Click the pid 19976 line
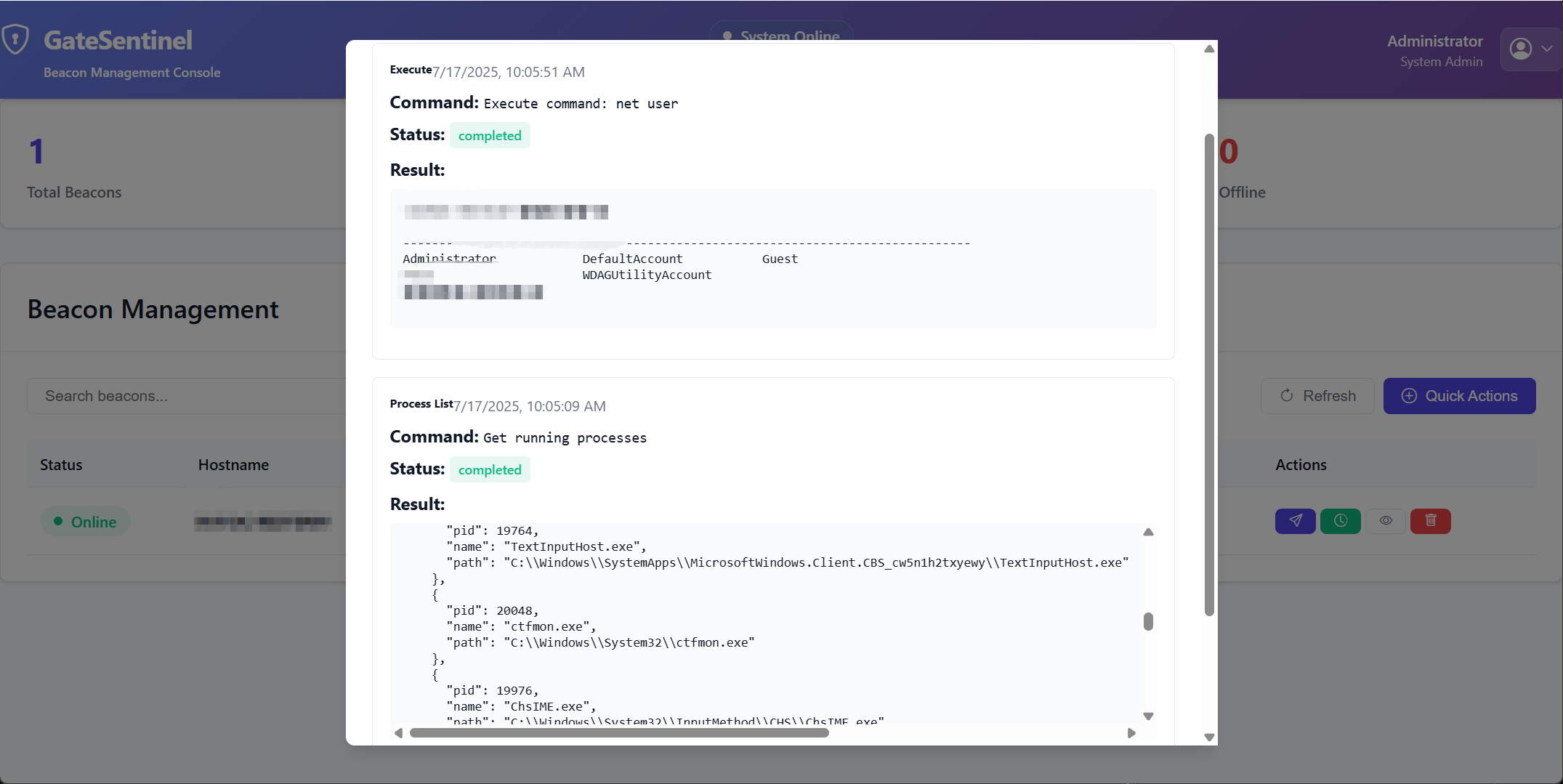The height and width of the screenshot is (784, 1563). pyautogui.click(x=492, y=690)
